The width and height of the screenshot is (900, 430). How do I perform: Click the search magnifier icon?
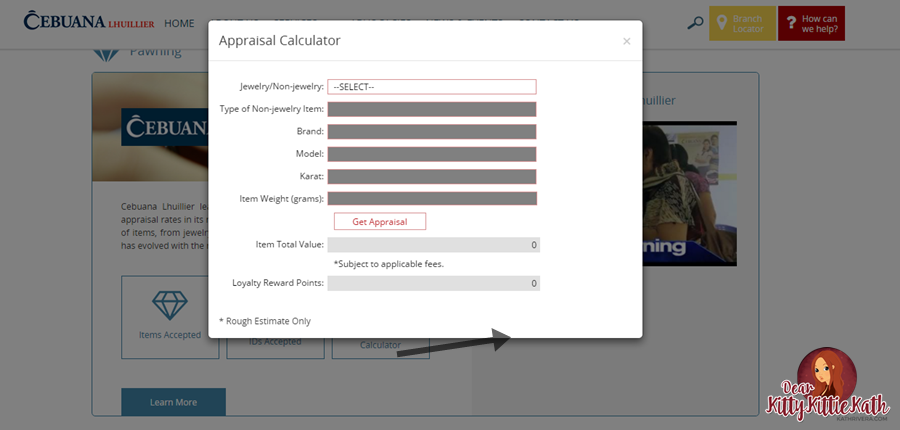tap(695, 24)
